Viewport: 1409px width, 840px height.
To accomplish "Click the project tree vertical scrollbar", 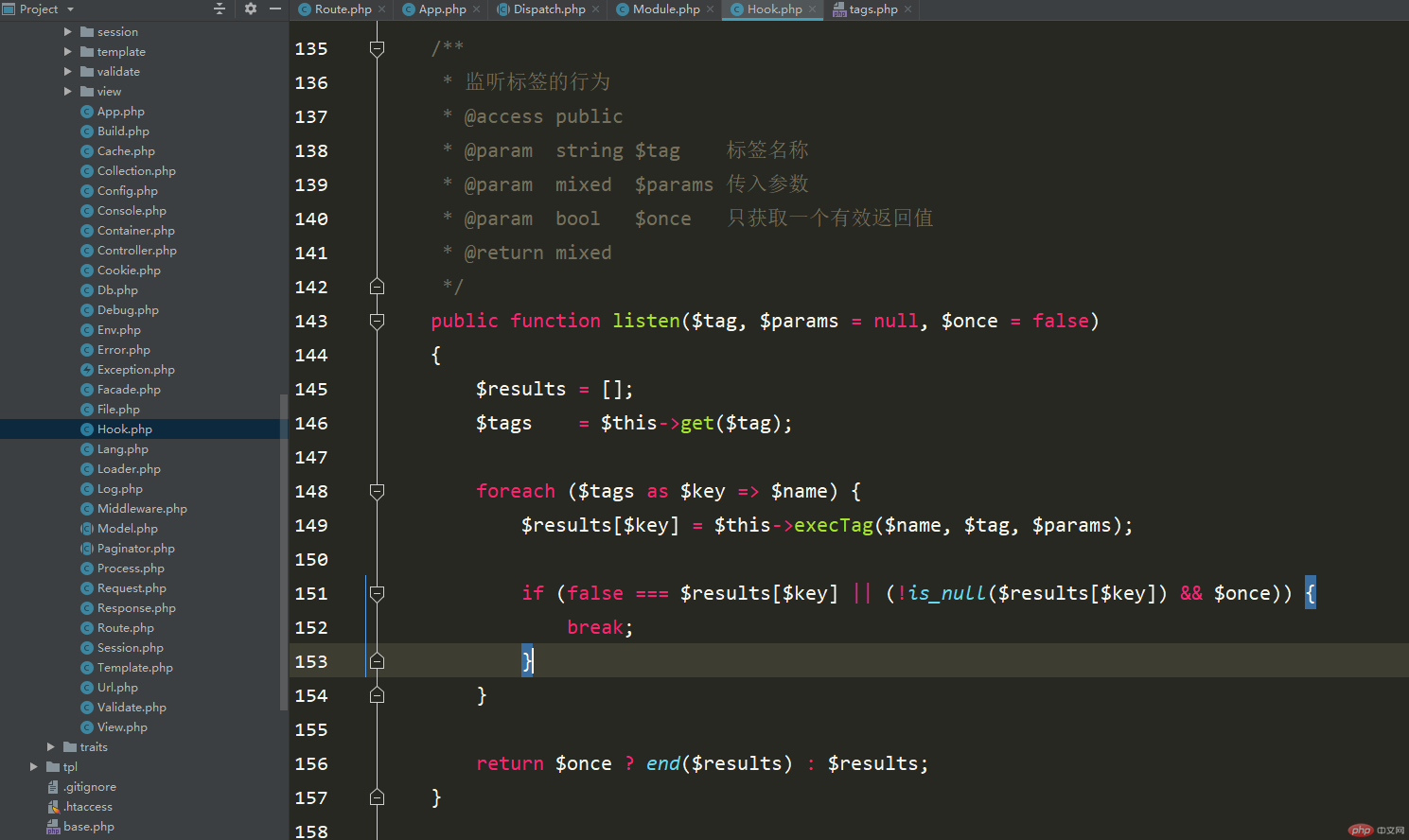I will click(x=284, y=551).
